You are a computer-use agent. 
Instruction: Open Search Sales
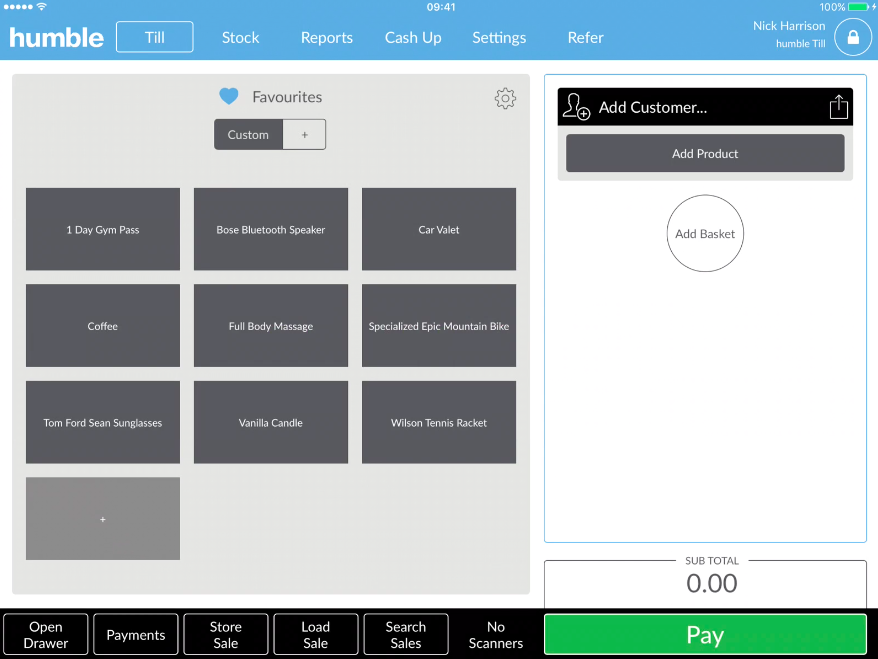pos(406,634)
